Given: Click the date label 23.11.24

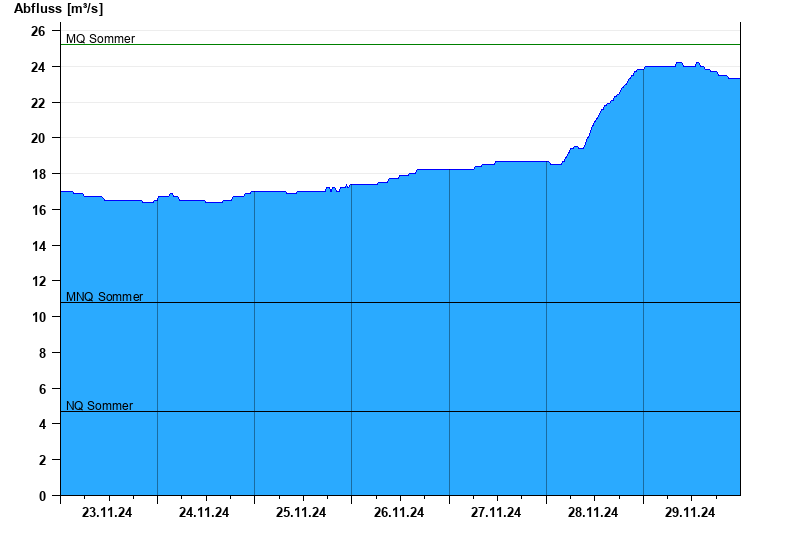Looking at the screenshot, I should [107, 512].
